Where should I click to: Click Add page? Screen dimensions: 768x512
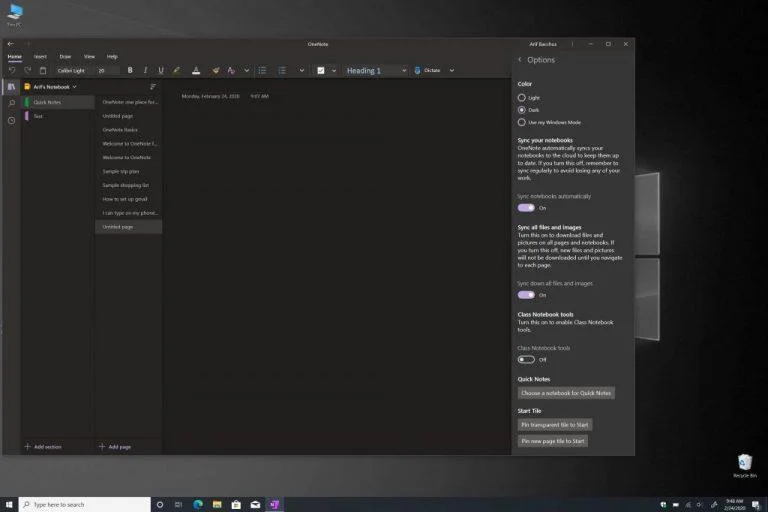tap(115, 447)
